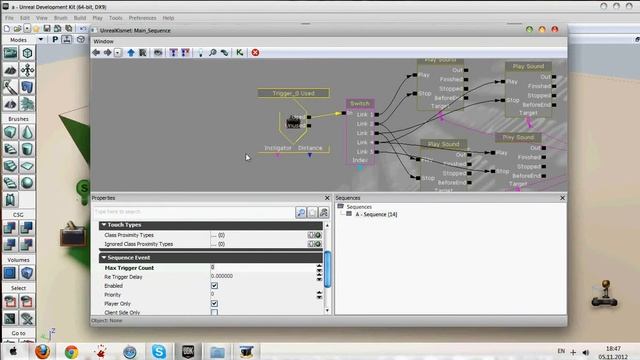Click the Properties panel vertical scrollbar thumb
This screenshot has width=640, height=360.
coord(327,269)
